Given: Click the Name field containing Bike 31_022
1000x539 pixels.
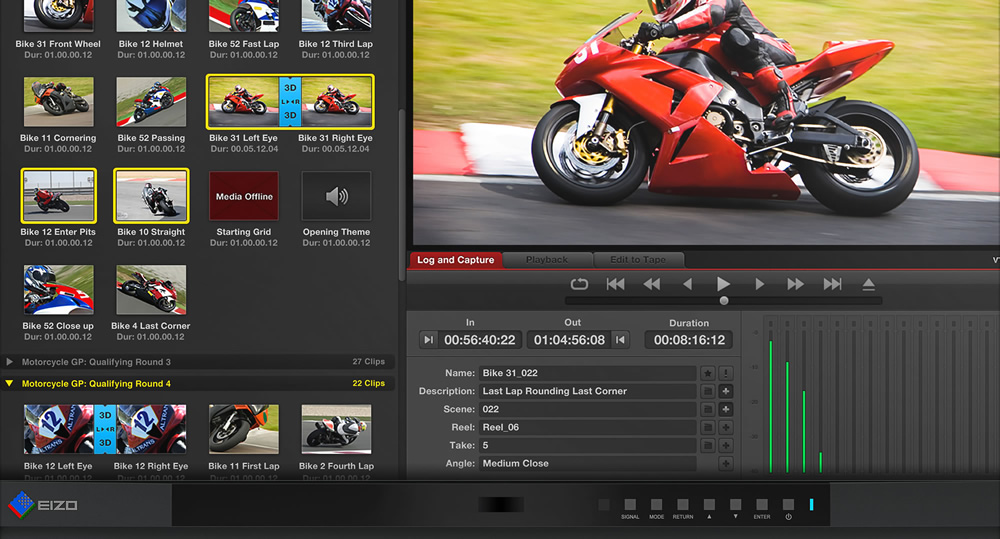Looking at the screenshot, I should (x=586, y=373).
